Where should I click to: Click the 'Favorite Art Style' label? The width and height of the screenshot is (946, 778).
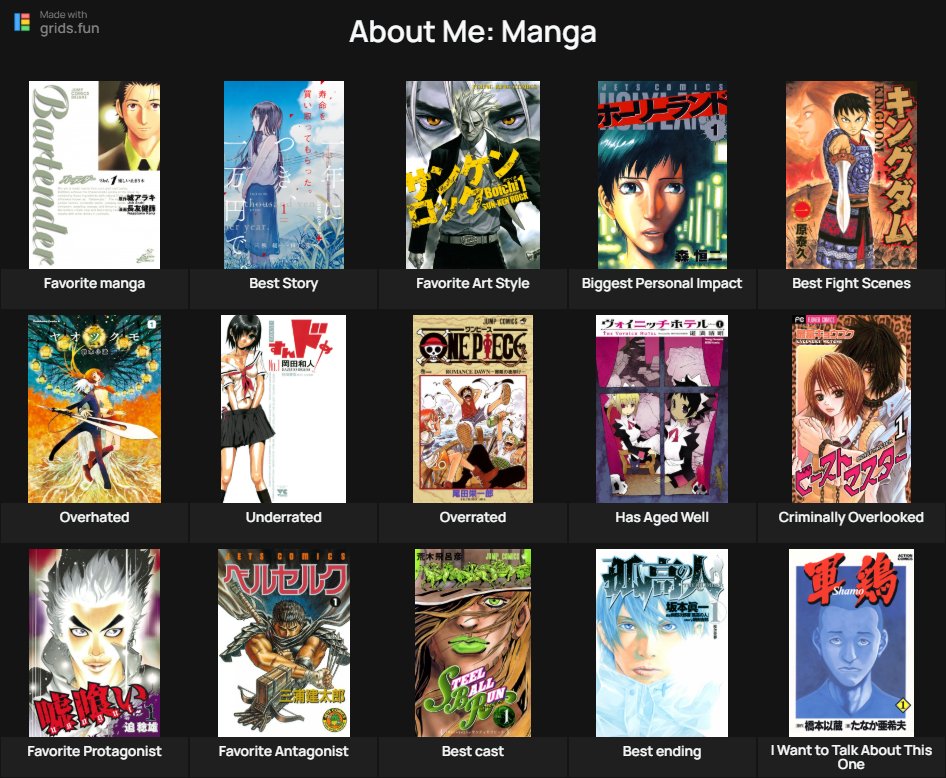472,283
